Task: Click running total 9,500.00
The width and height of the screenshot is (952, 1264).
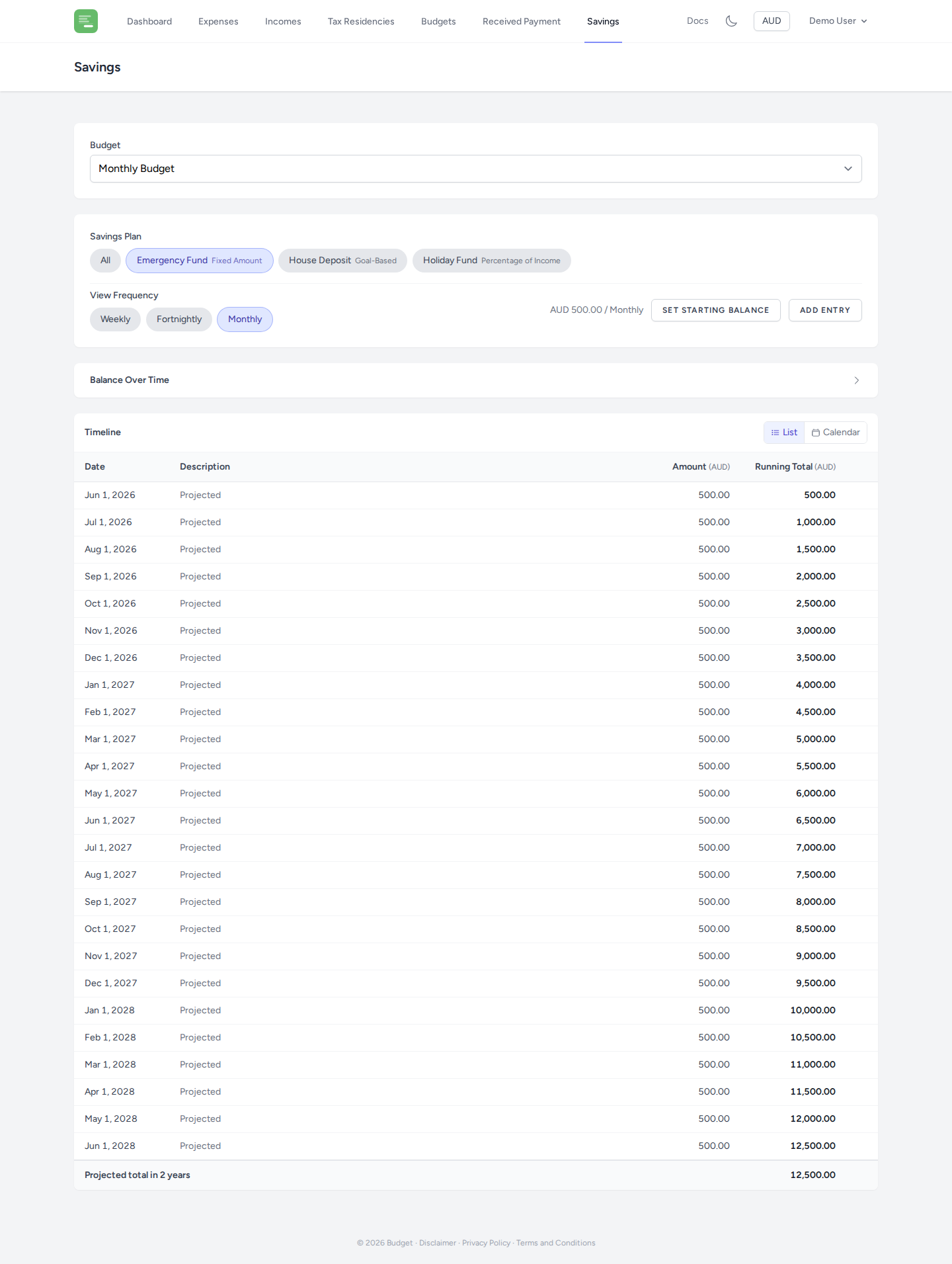Action: pyautogui.click(x=816, y=984)
